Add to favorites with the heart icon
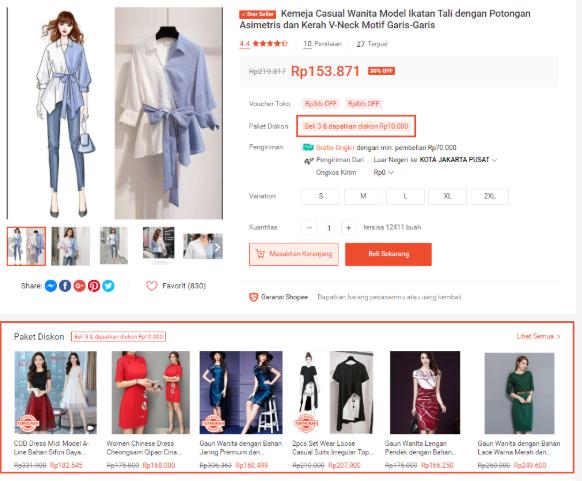Image resolution: width=582 pixels, height=481 pixels. click(x=151, y=286)
